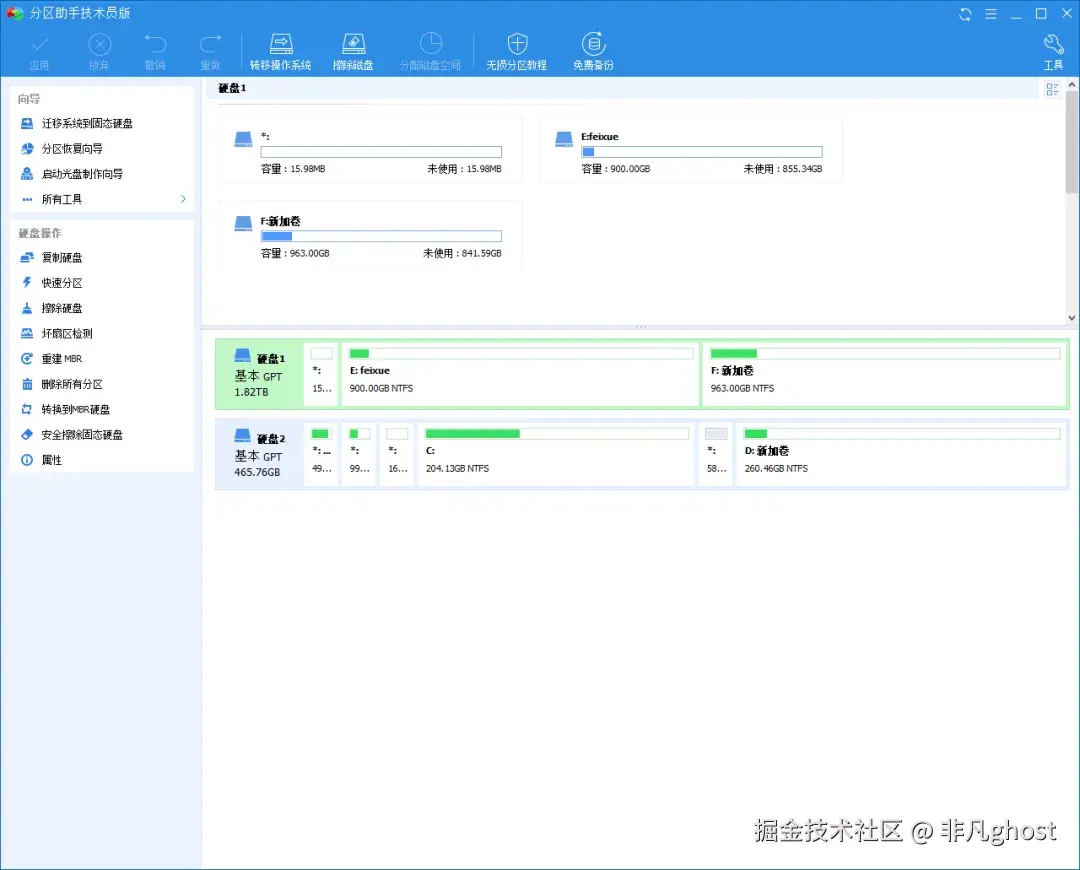Select E: feixue 900.00GB NTFS block
The height and width of the screenshot is (870, 1080).
click(x=520, y=374)
